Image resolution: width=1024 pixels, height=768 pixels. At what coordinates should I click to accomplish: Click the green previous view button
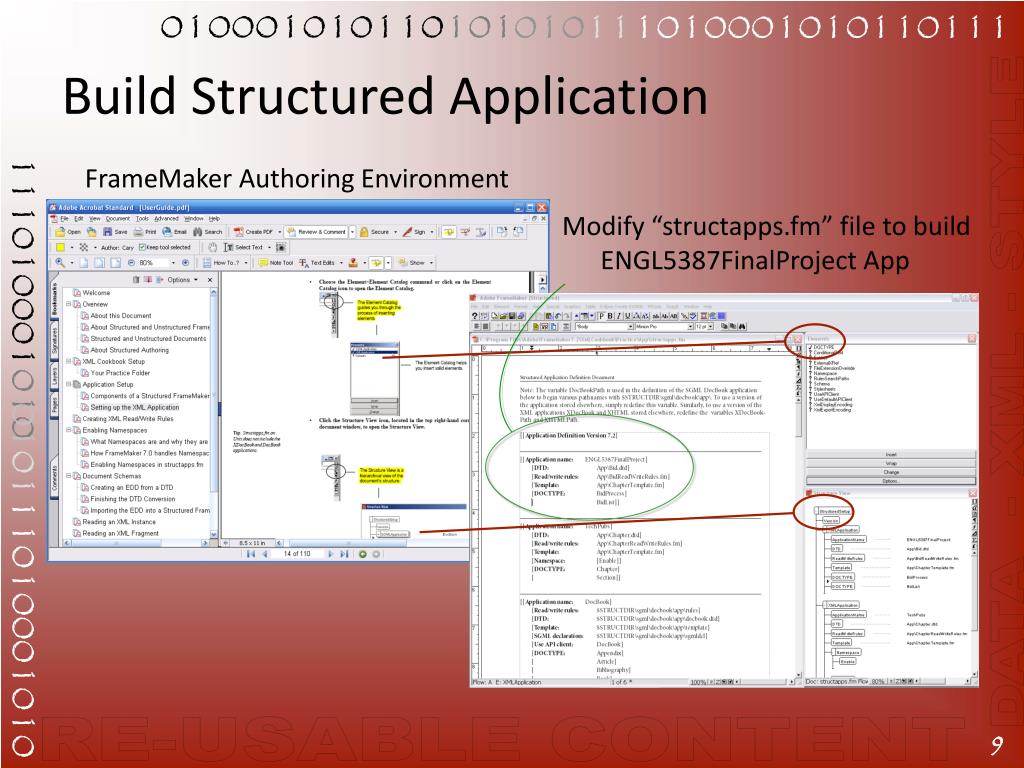point(363,554)
